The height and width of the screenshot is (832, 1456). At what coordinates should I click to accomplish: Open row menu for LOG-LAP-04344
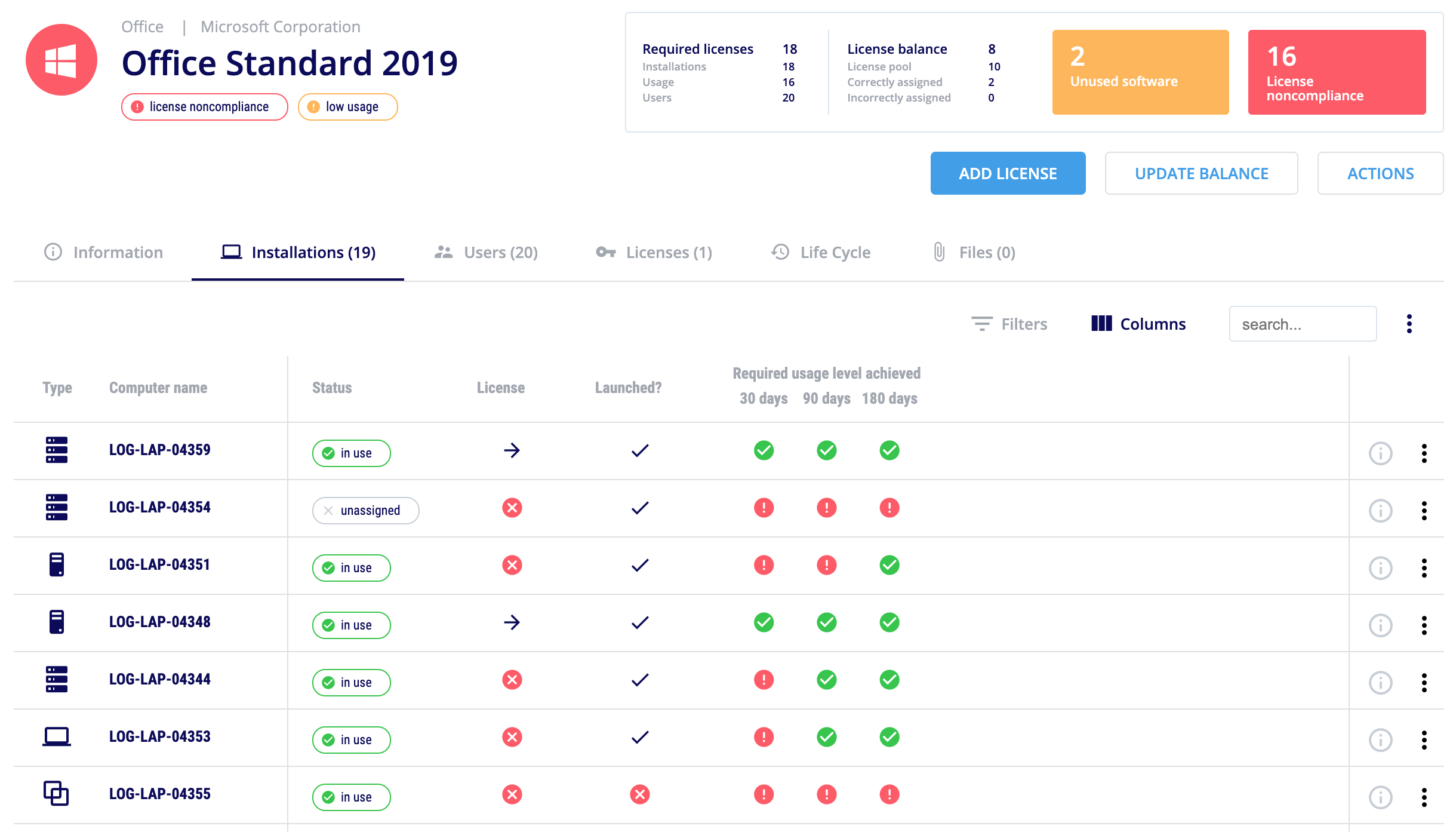point(1424,683)
